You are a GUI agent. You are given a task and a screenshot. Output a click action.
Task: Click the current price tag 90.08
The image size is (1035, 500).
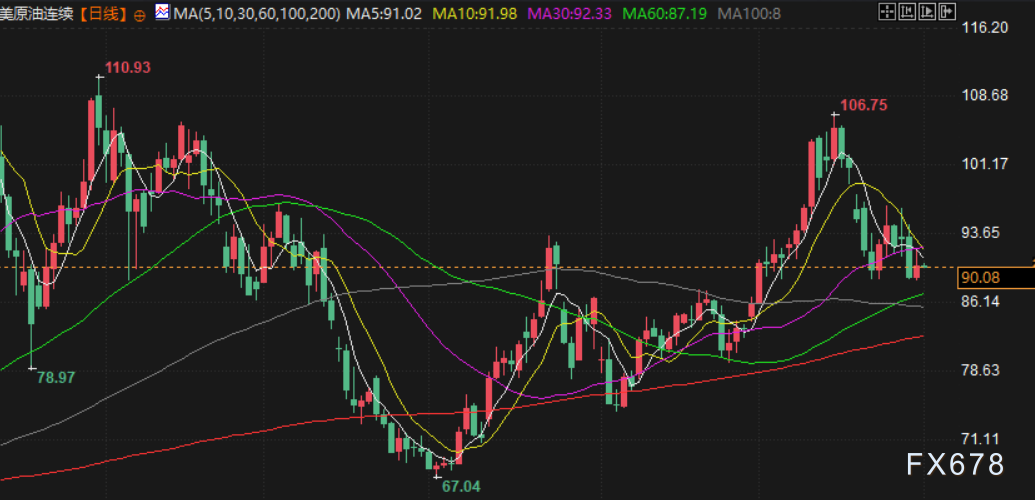tap(995, 278)
